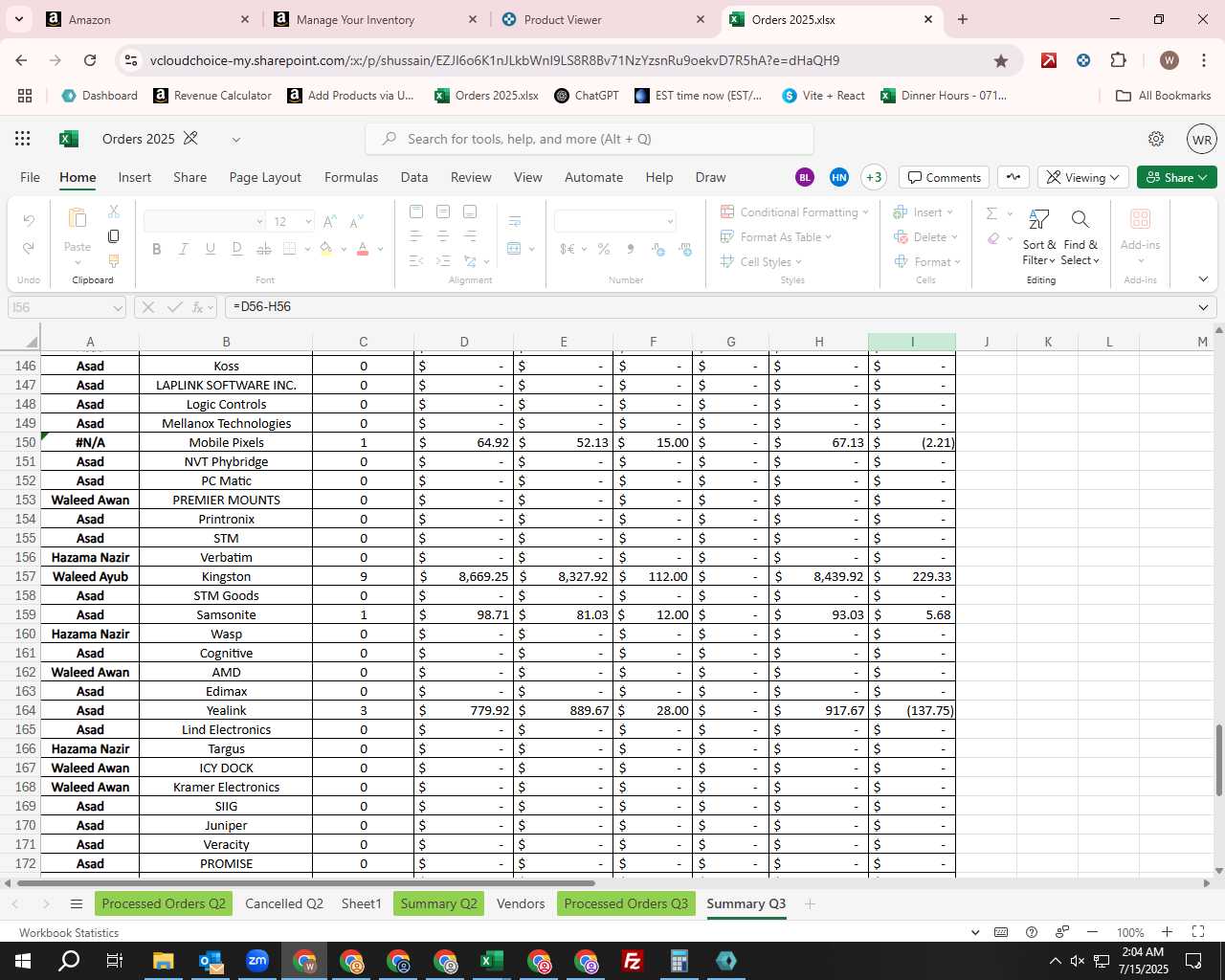Image resolution: width=1225 pixels, height=980 pixels.
Task: Click the catch up activity icon
Action: (x=1013, y=177)
